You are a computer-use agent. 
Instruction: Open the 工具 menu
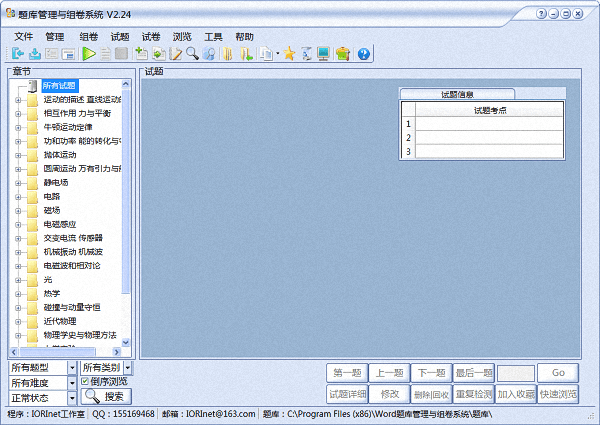tap(213, 36)
